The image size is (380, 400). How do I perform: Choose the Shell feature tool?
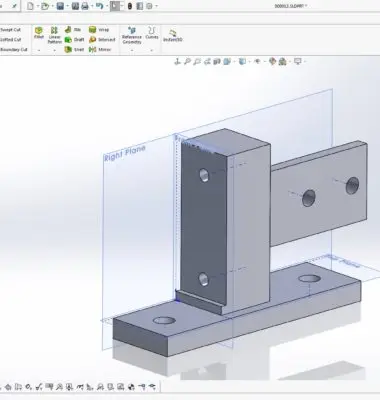74,49
